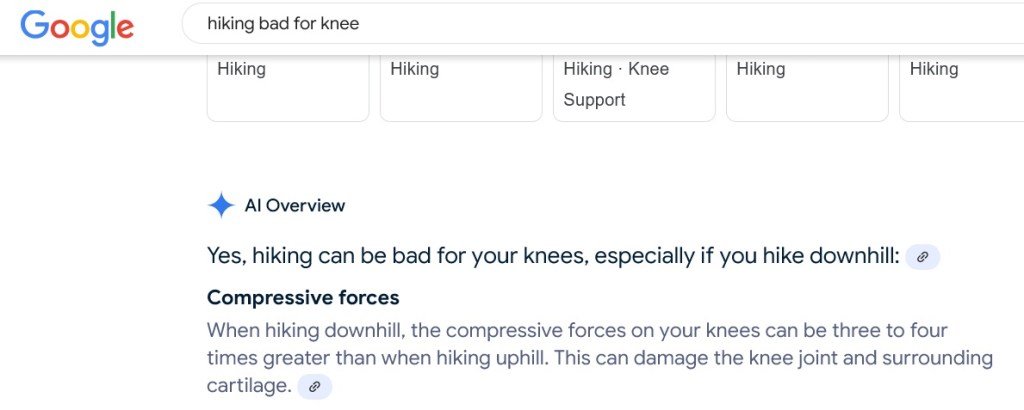Click the "AI Overview" label
Screen dimensions: 1024x410
(x=295, y=206)
